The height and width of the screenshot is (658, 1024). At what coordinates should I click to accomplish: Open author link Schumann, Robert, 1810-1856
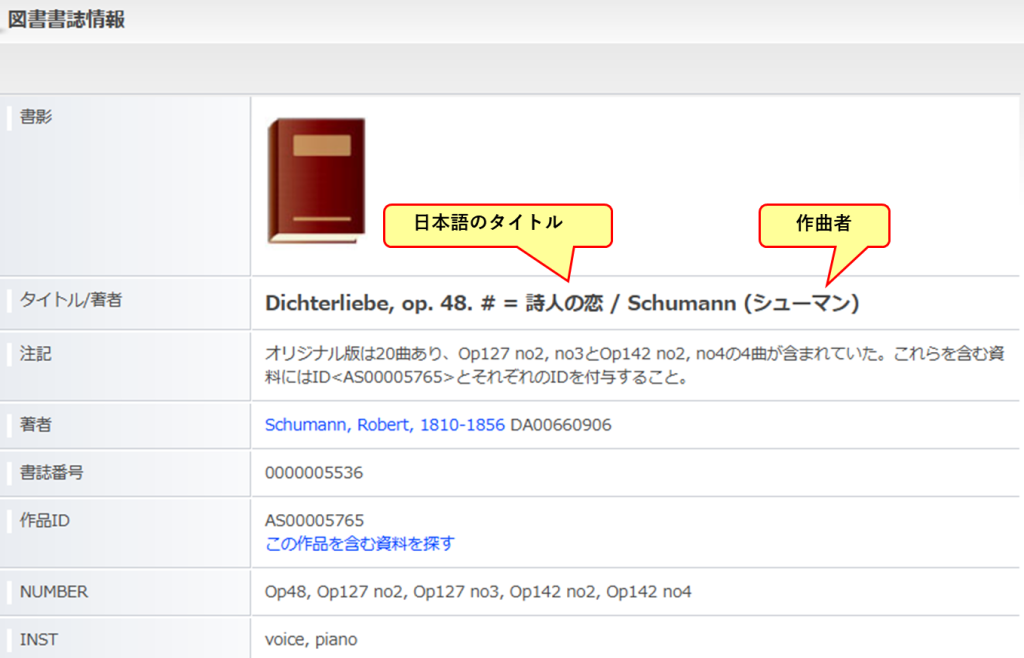pos(385,425)
